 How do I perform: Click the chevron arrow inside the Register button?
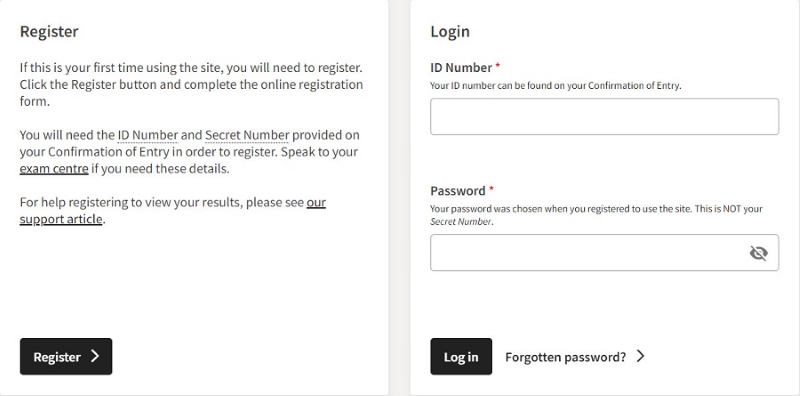(x=95, y=356)
